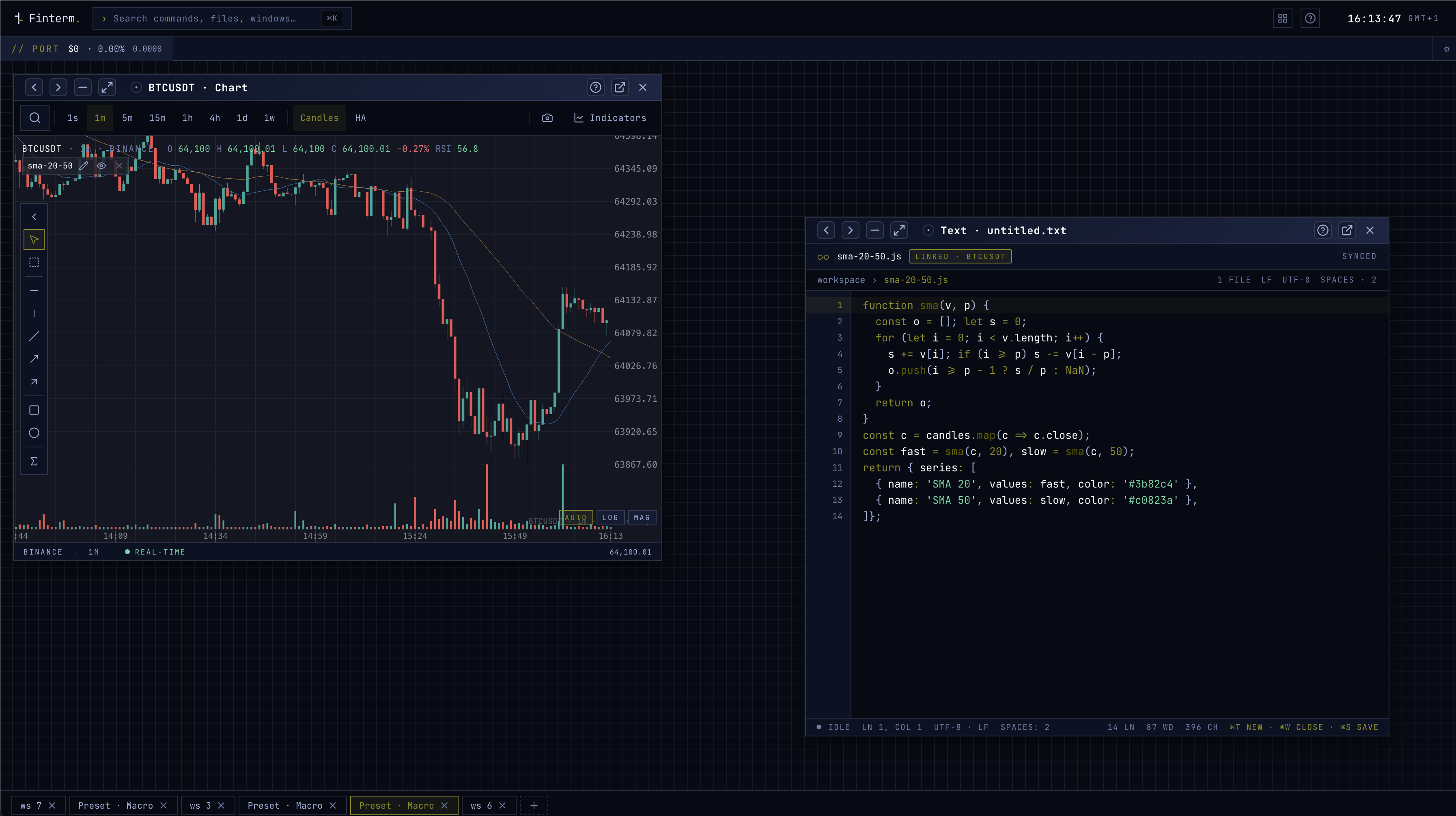The width and height of the screenshot is (1456, 816).
Task: Select the long arrow drawing tool
Action: pyautogui.click(x=34, y=359)
